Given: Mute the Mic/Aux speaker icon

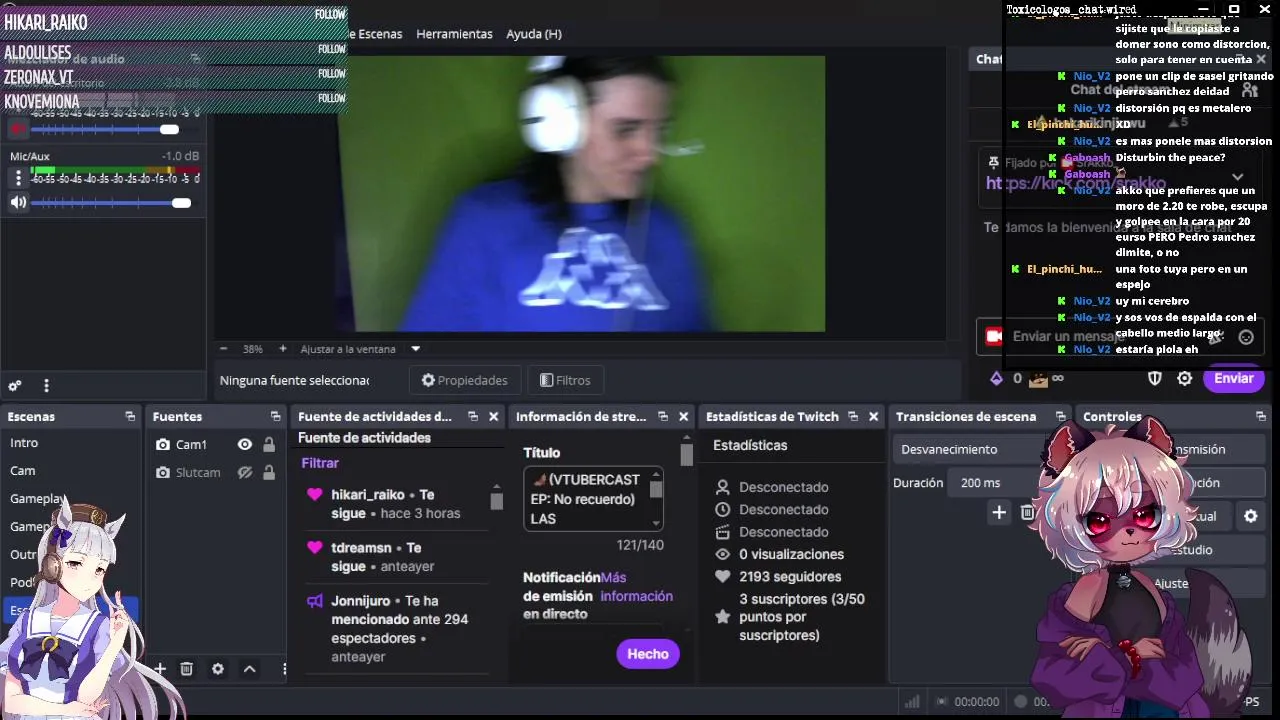Looking at the screenshot, I should pyautogui.click(x=18, y=203).
